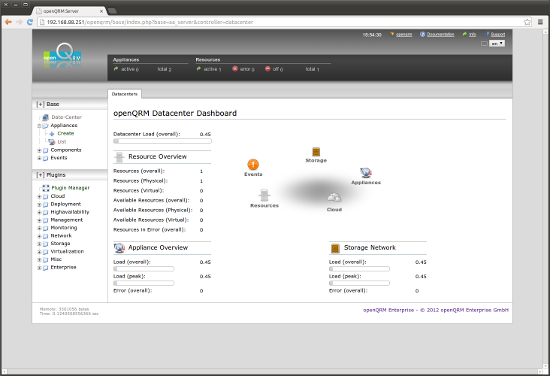Expand the Misc plugin node
Screen dimensions: 550x376
click(39, 260)
